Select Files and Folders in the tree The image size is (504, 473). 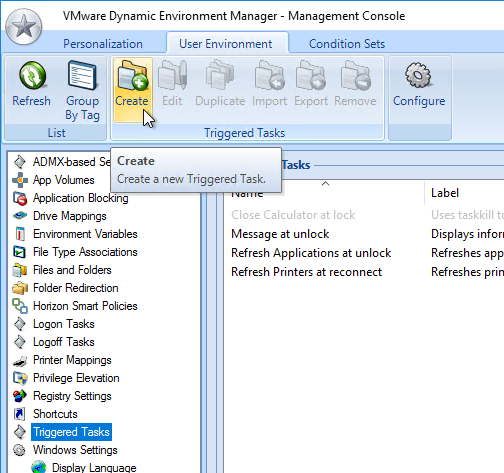(72, 270)
